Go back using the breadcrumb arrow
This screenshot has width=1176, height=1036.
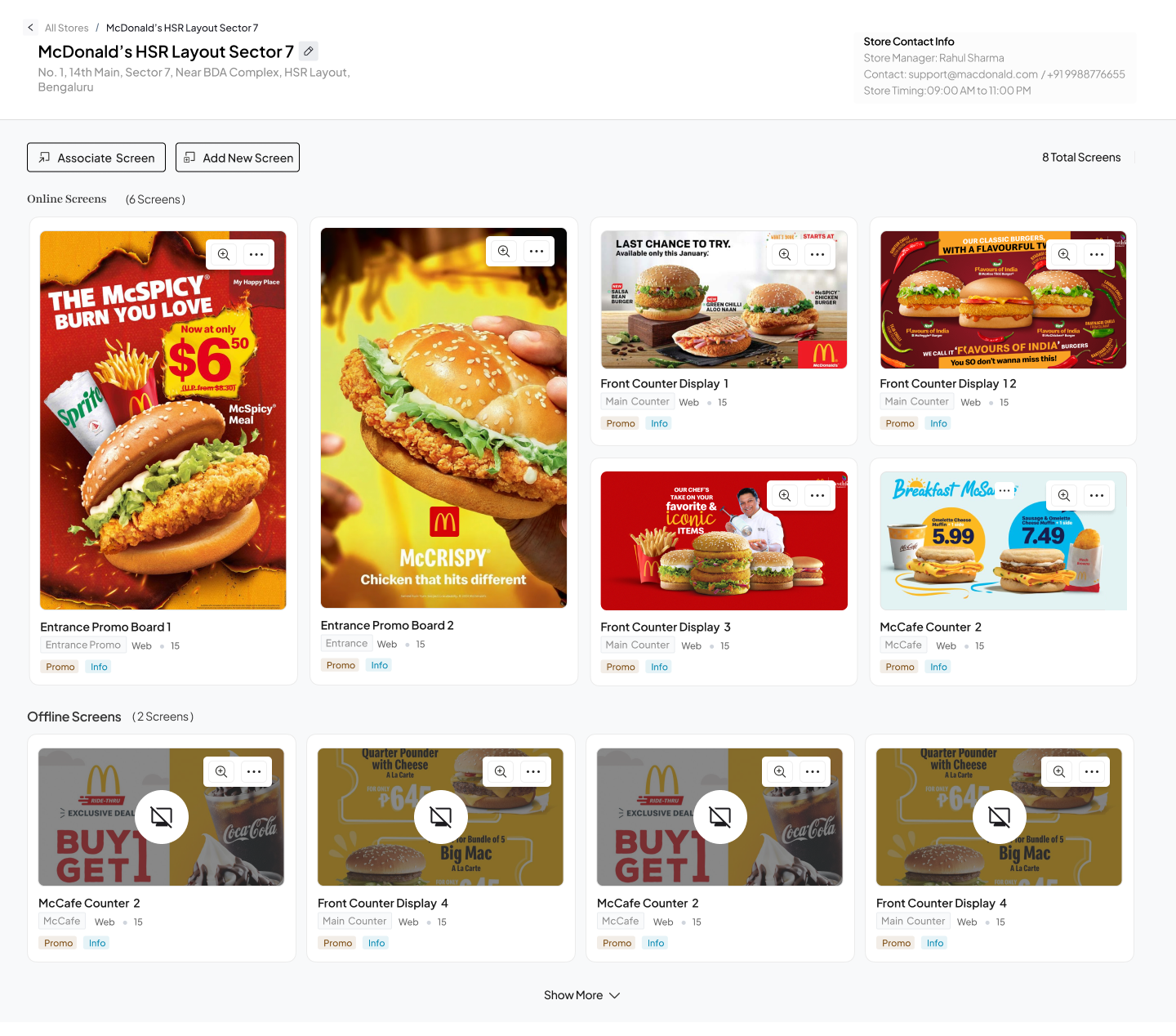click(x=31, y=28)
